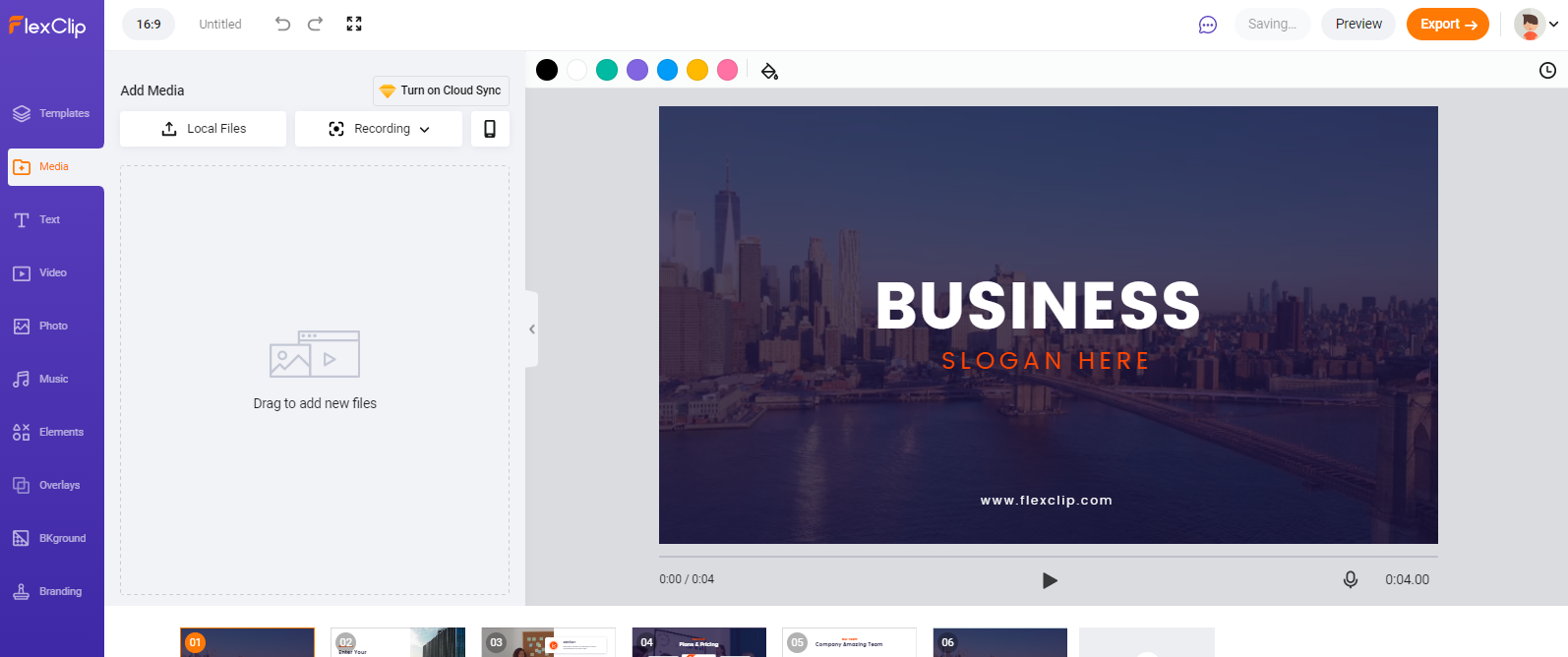Screen dimensions: 1568x657
Task: Open the chat feedback bubble icon
Action: click(x=1208, y=25)
